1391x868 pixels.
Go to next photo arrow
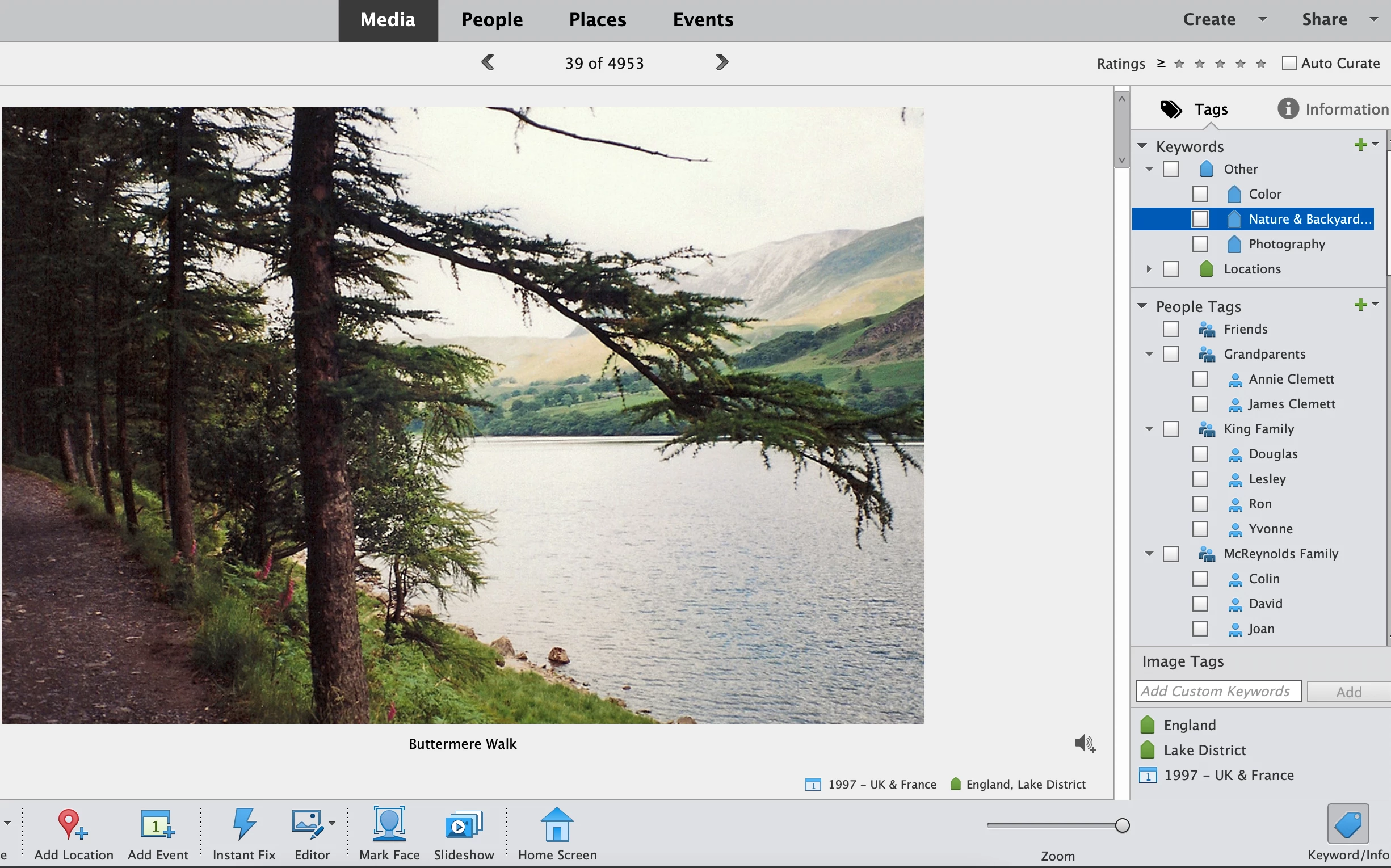(722, 62)
